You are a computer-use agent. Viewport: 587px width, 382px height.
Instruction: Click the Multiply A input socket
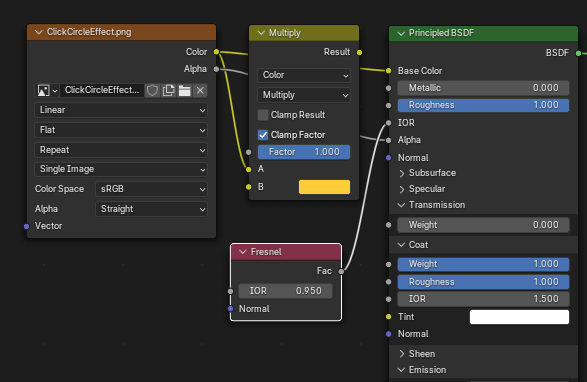pos(249,170)
